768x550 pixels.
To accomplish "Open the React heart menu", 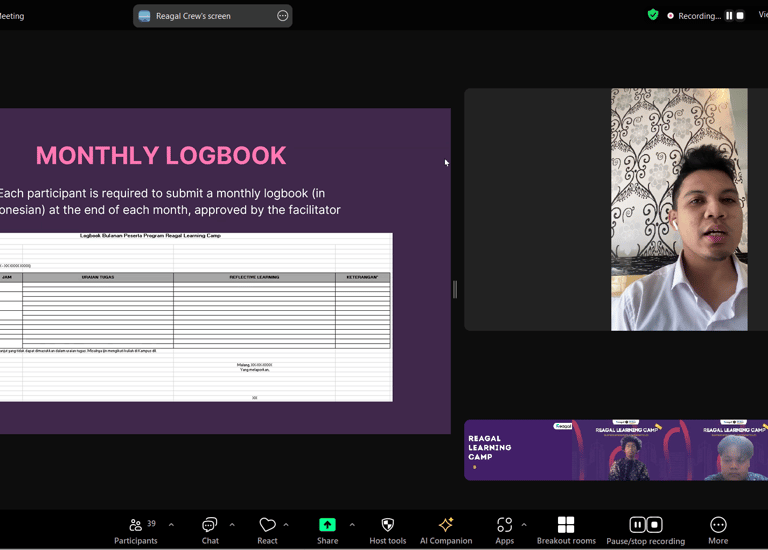I will (267, 531).
